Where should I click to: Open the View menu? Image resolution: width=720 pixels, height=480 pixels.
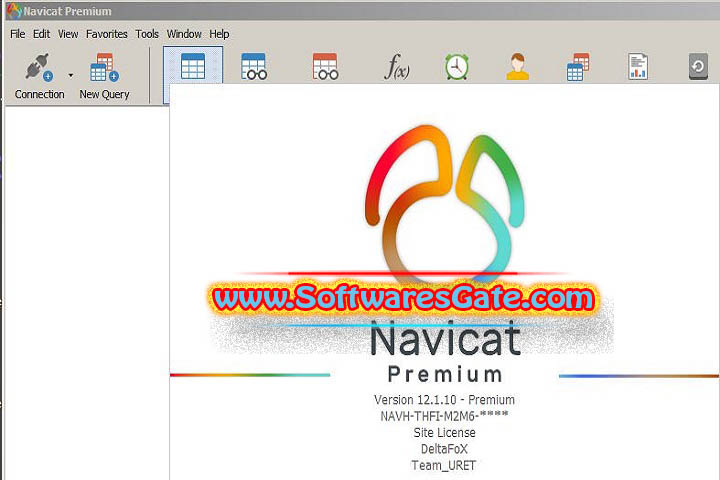pyautogui.click(x=68, y=34)
